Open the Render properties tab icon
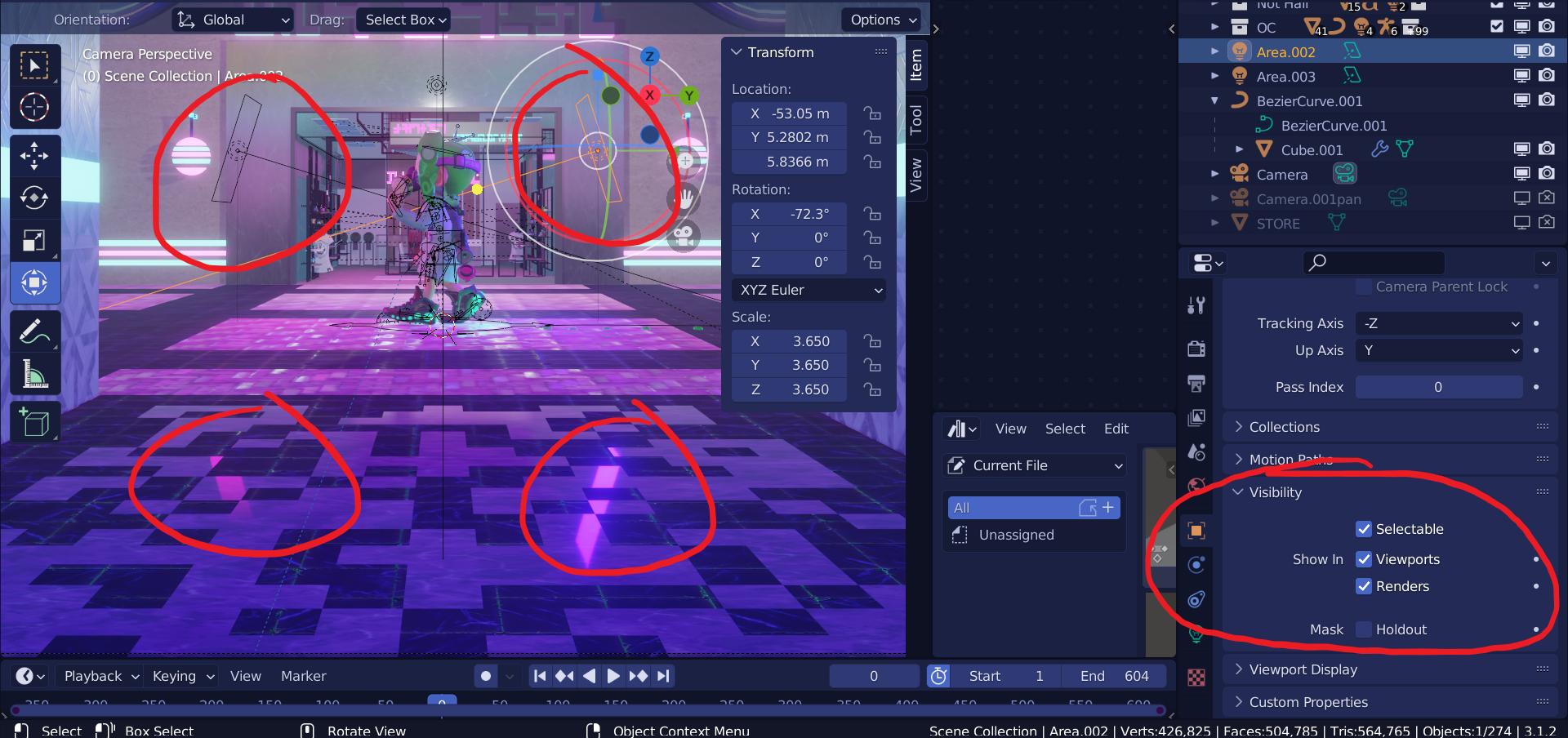The height and width of the screenshot is (738, 1568). click(1196, 349)
